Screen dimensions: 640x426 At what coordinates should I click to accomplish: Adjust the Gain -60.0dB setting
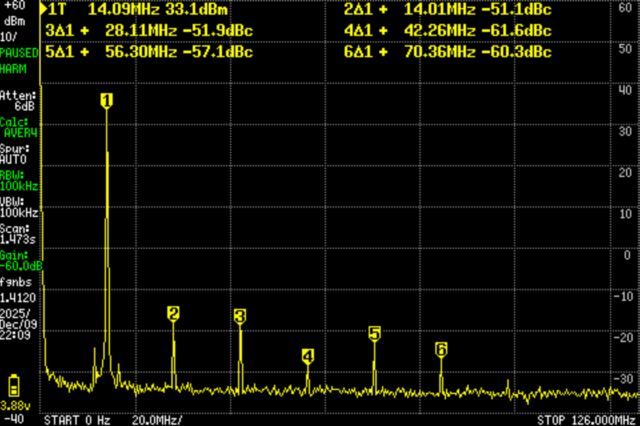[20, 262]
